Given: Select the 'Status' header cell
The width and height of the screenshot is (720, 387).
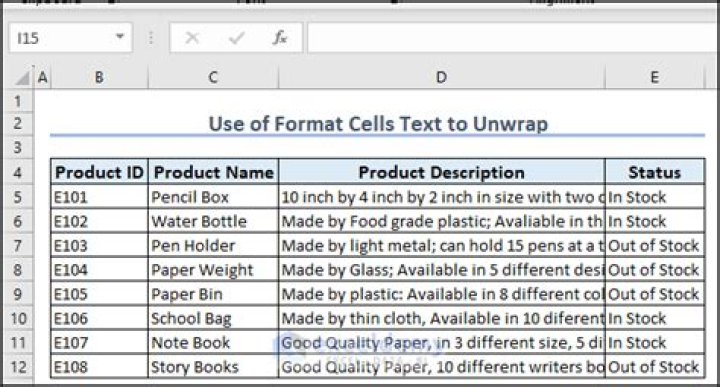Looking at the screenshot, I should [655, 172].
